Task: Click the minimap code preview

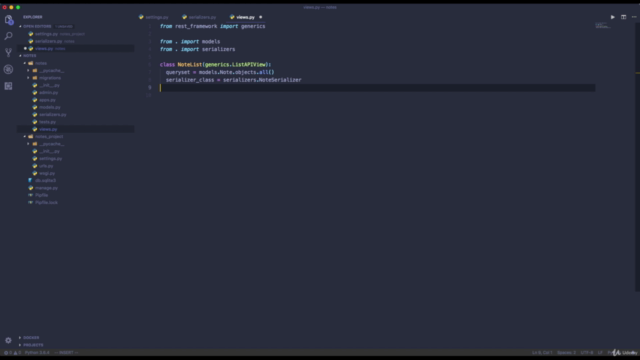Action: coord(603,26)
